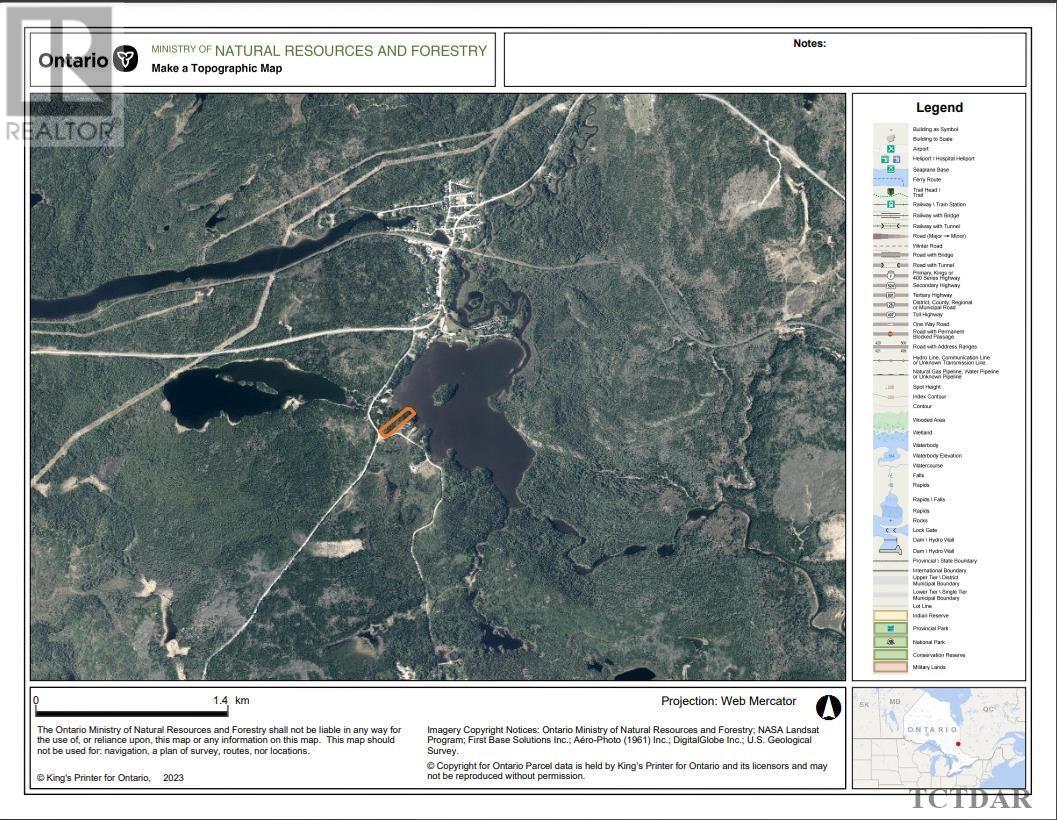Click the Ontario inset locator map
The height and width of the screenshot is (820, 1057).
click(938, 736)
